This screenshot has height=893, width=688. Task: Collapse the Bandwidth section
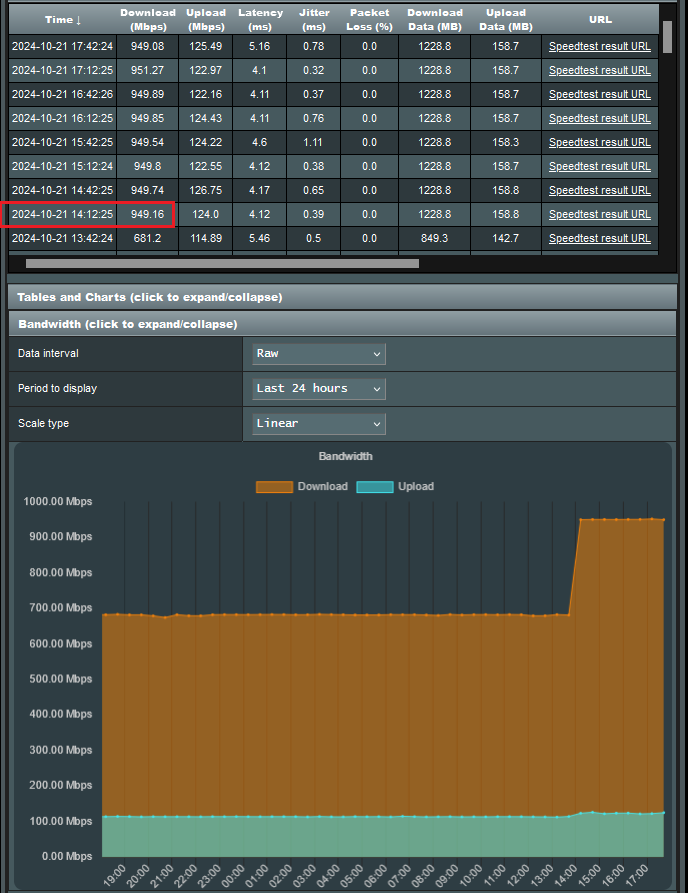128,324
